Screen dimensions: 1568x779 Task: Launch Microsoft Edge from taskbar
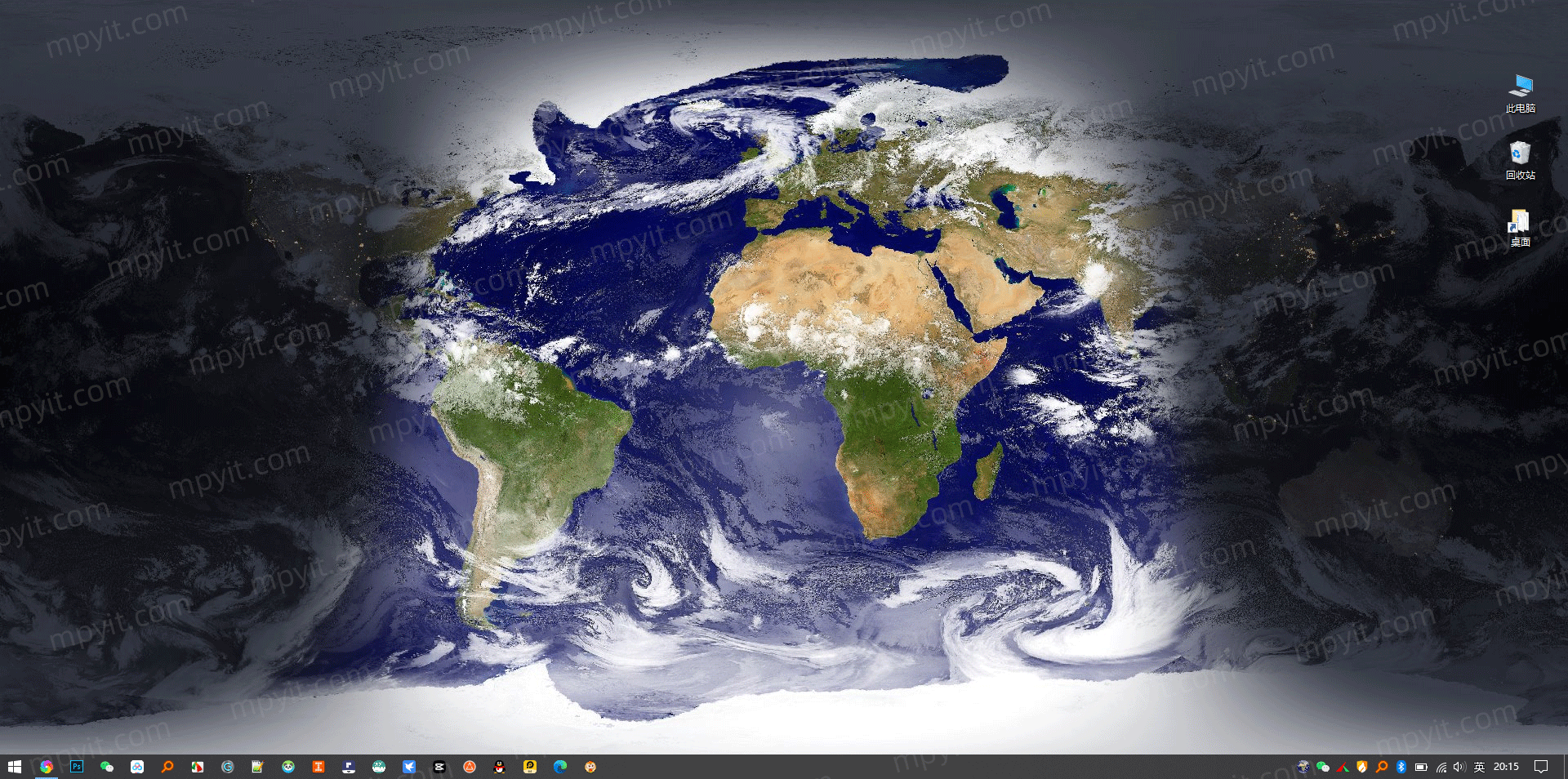click(560, 767)
